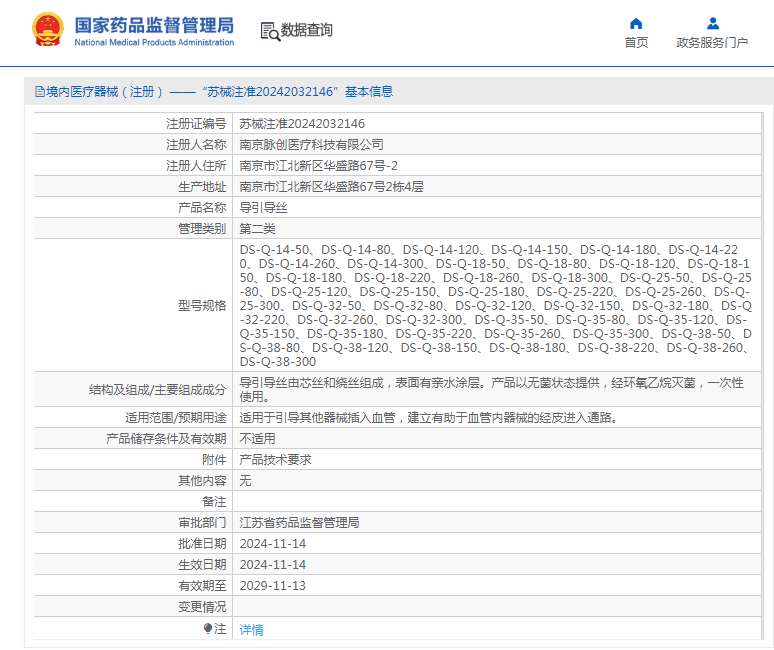Screen dimensions: 774x650
Task: Click the 境内医疗器械（注册）基本信息 header
Action: (x=214, y=92)
